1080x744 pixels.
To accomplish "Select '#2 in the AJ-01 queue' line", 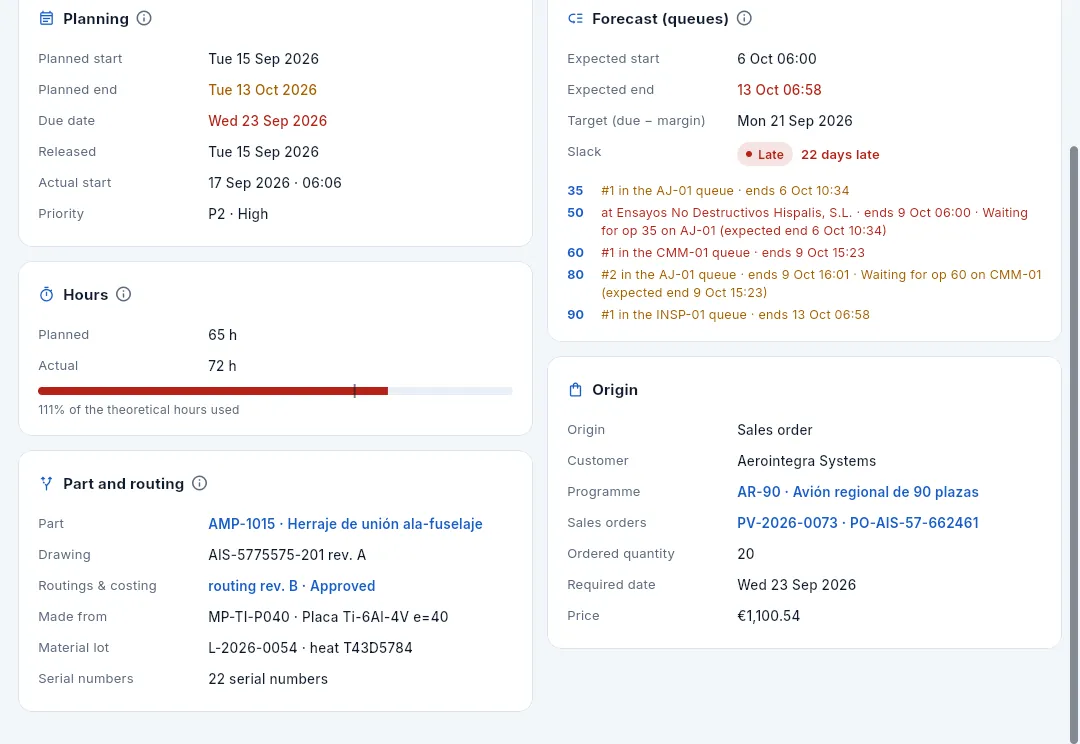I will pos(821,284).
